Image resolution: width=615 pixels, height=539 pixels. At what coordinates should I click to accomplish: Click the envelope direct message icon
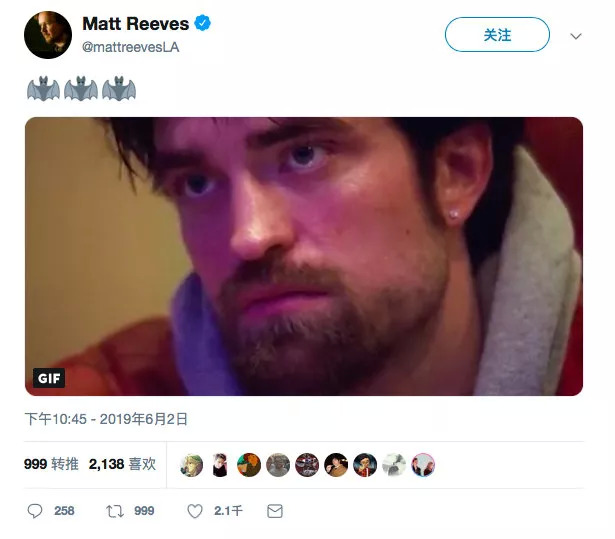pos(275,511)
